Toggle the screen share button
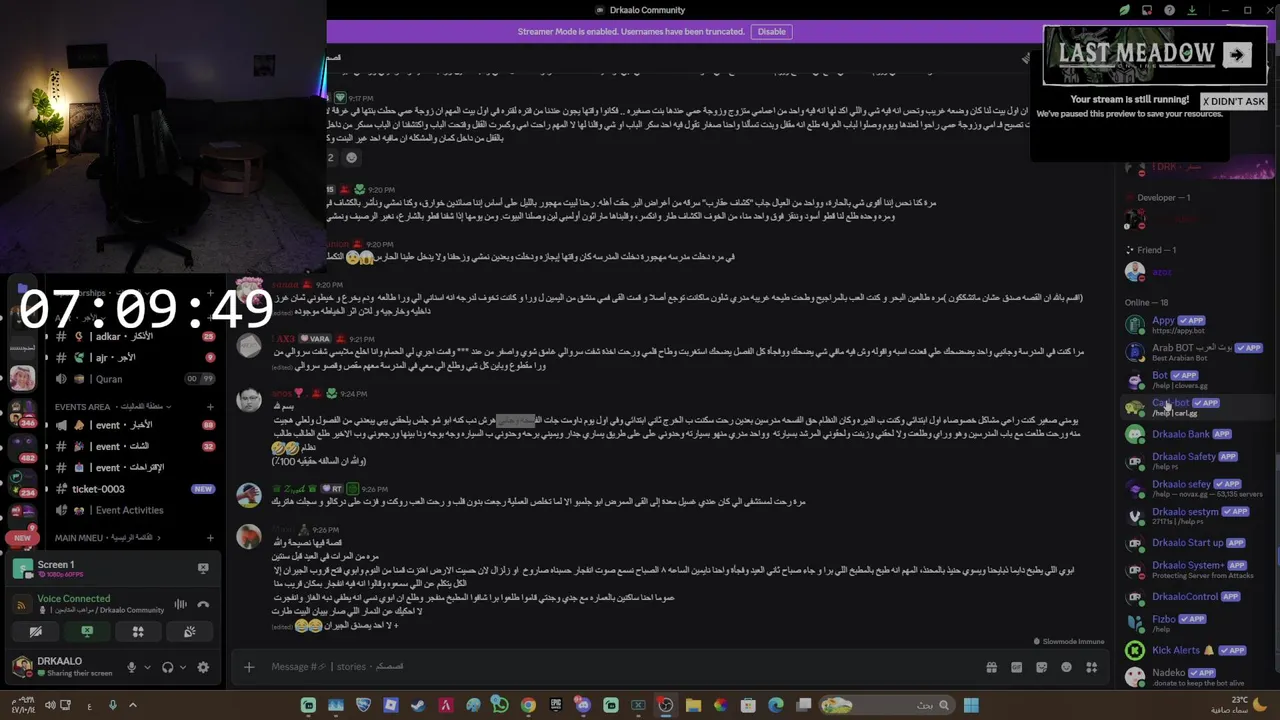The height and width of the screenshot is (720, 1280). (x=87, y=632)
